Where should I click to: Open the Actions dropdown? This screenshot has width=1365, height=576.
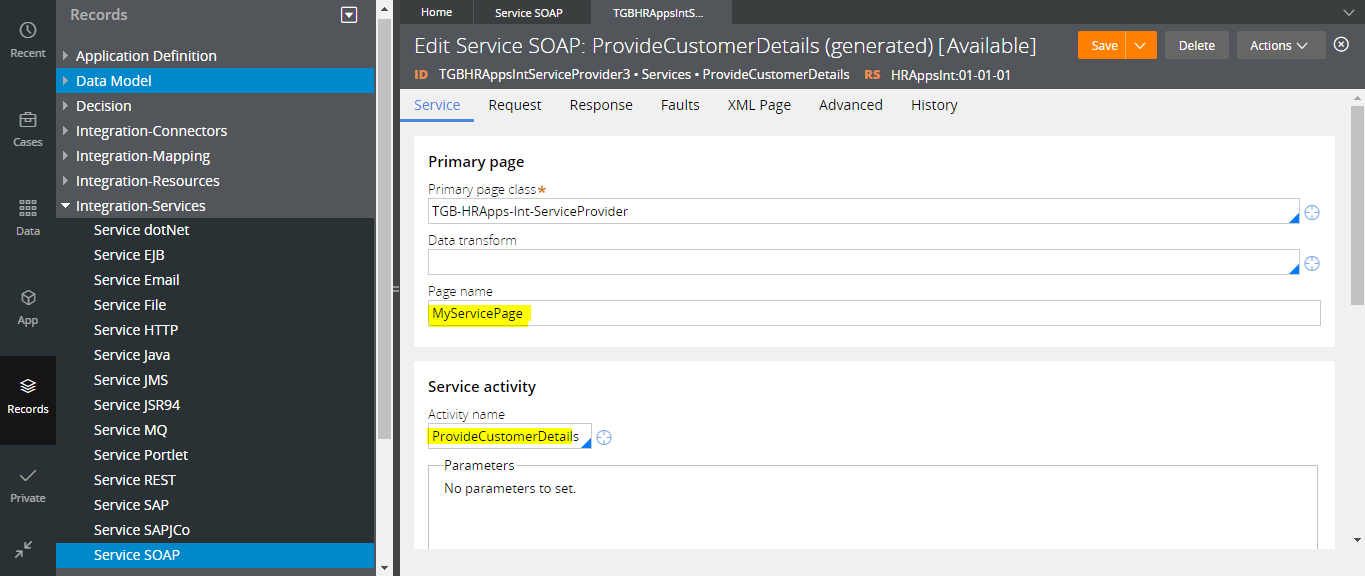(1280, 45)
